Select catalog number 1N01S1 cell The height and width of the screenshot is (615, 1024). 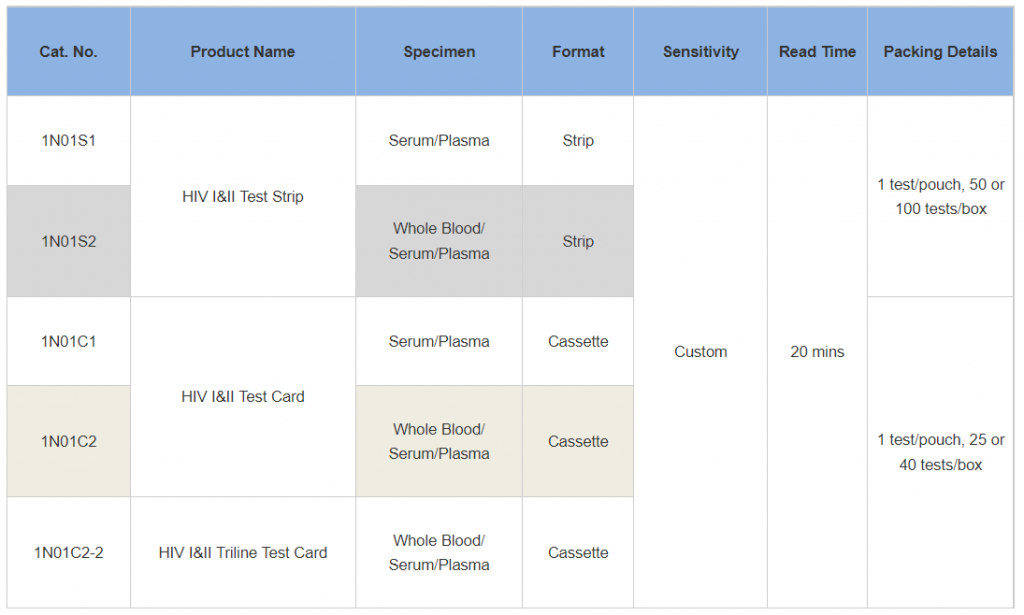pyautogui.click(x=68, y=141)
